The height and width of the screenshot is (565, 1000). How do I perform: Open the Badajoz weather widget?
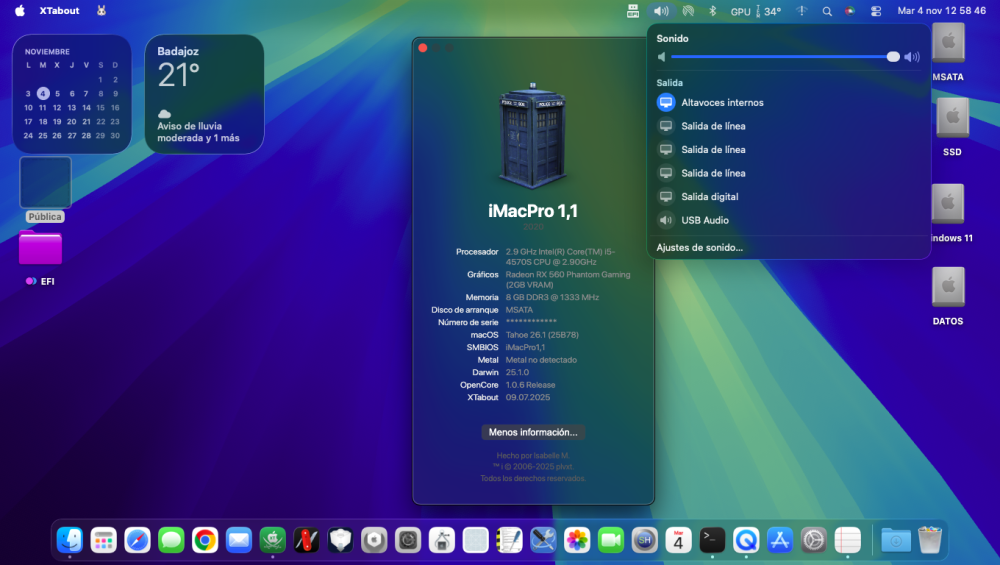[x=204, y=94]
